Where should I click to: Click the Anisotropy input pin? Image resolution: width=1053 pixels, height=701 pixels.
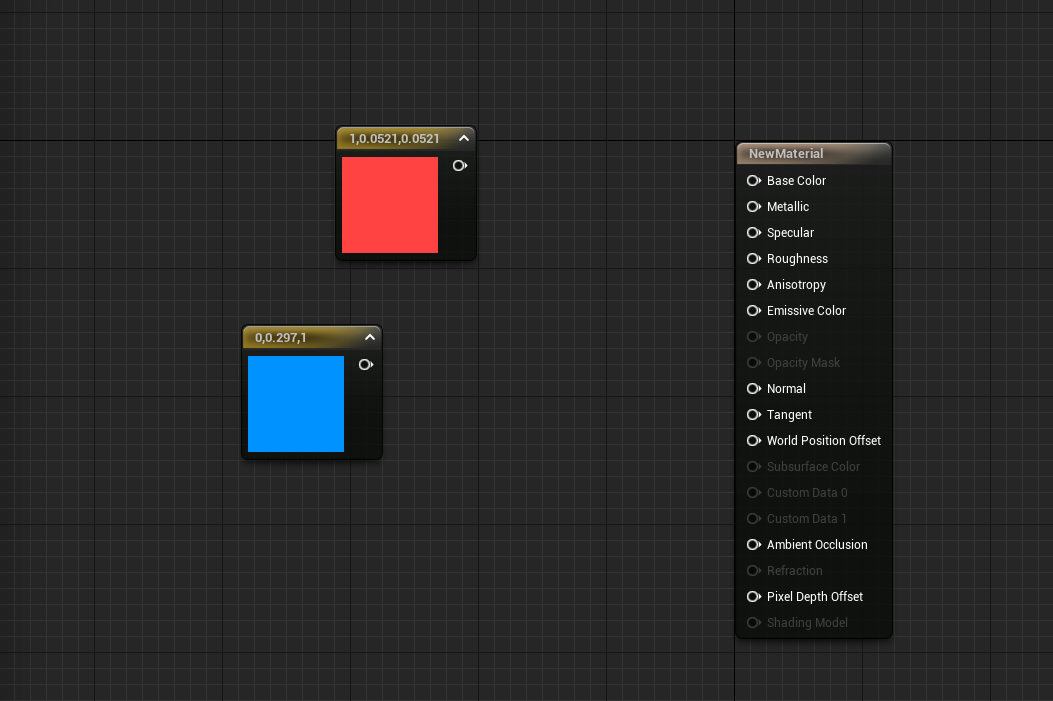(754, 285)
